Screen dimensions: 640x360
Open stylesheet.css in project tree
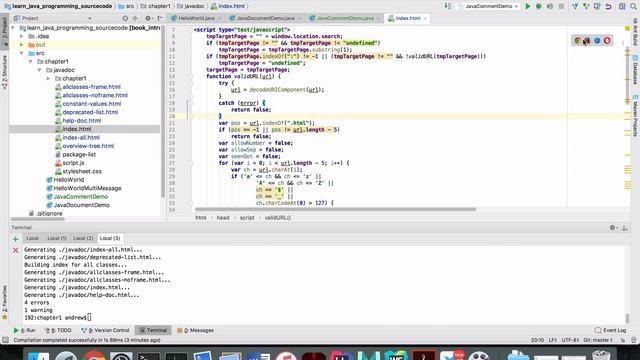tap(82, 171)
